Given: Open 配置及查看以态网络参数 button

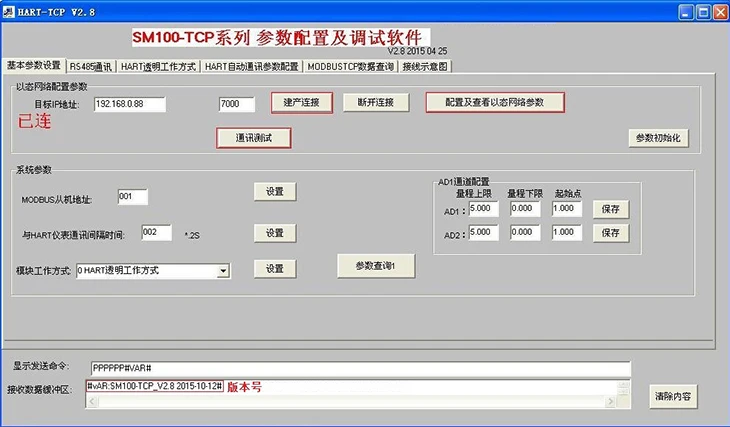Looking at the screenshot, I should point(495,102).
